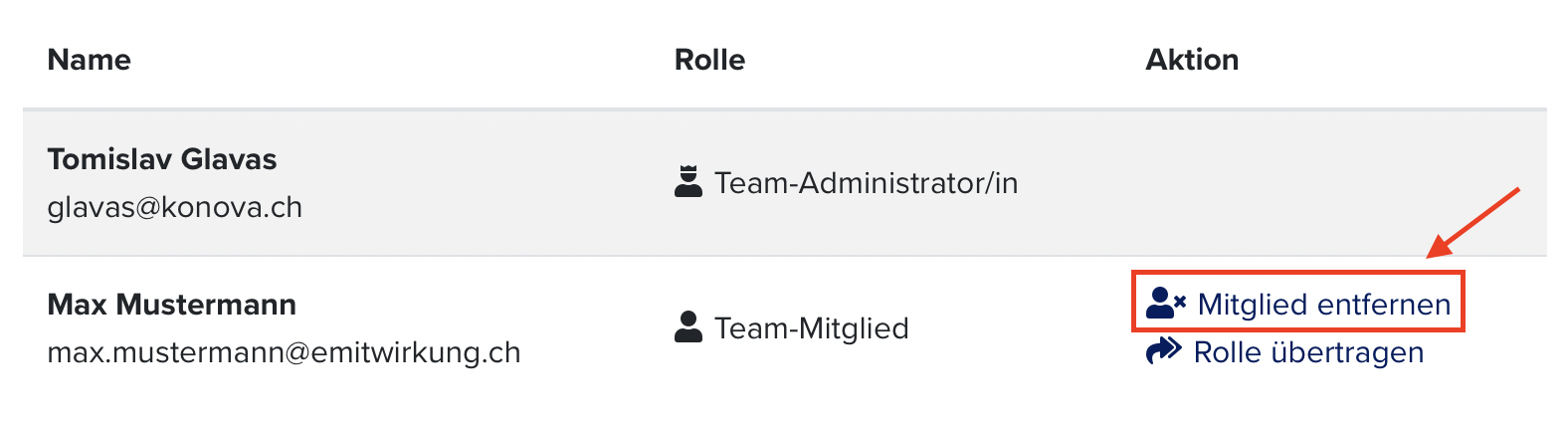Screen dimensions: 1568x426
Task: Click the share-arrow icon beside Rolle übertragen
Action: 1164,351
